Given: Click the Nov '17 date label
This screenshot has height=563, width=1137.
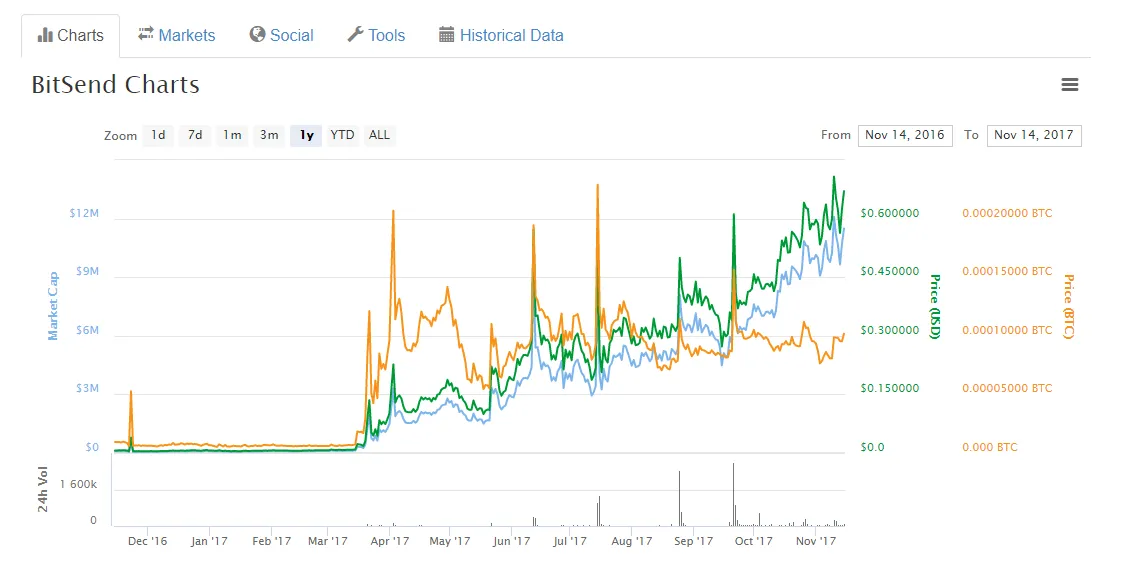Looking at the screenshot, I should 816,541.
